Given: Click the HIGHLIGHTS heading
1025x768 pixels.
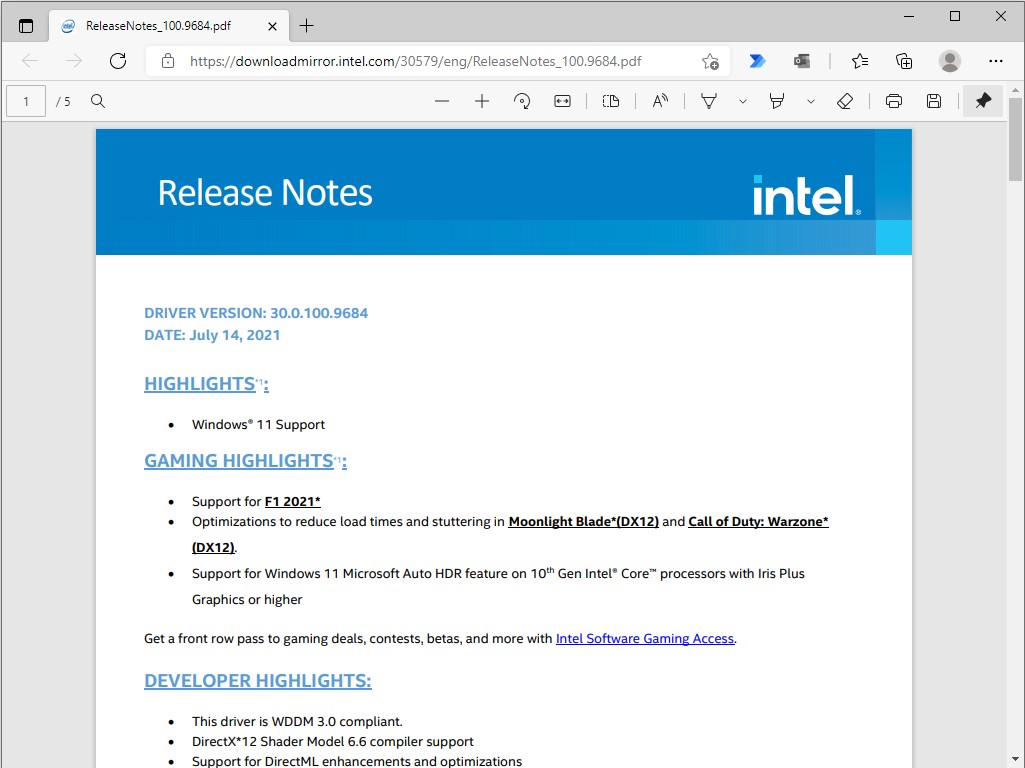Looking at the screenshot, I should (206, 384).
